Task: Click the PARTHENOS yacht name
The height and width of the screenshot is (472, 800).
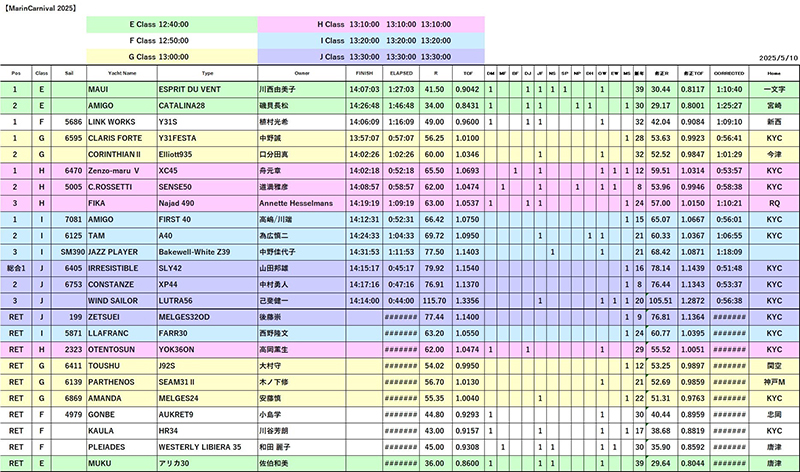Action: [x=111, y=382]
